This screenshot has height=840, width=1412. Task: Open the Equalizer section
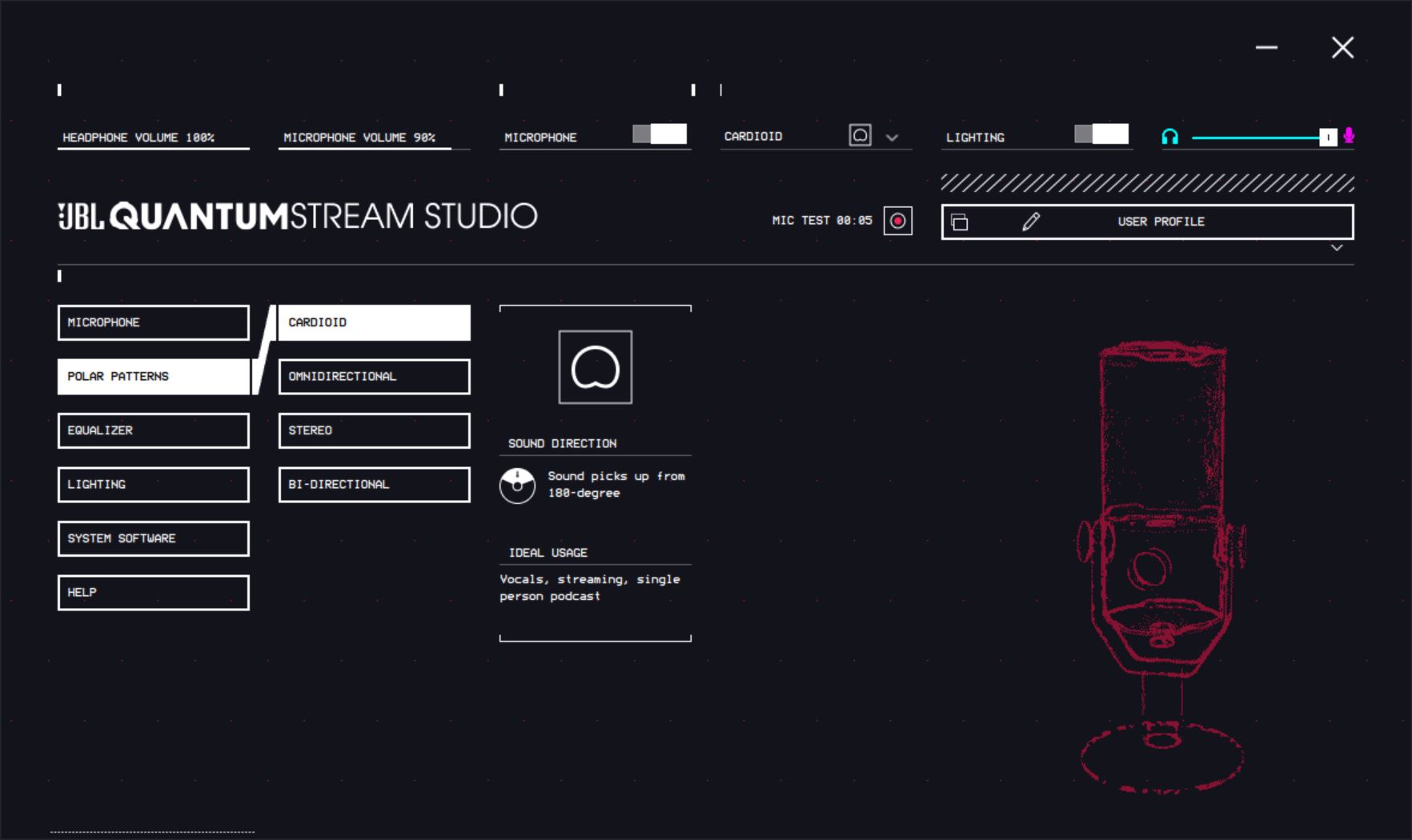click(154, 430)
